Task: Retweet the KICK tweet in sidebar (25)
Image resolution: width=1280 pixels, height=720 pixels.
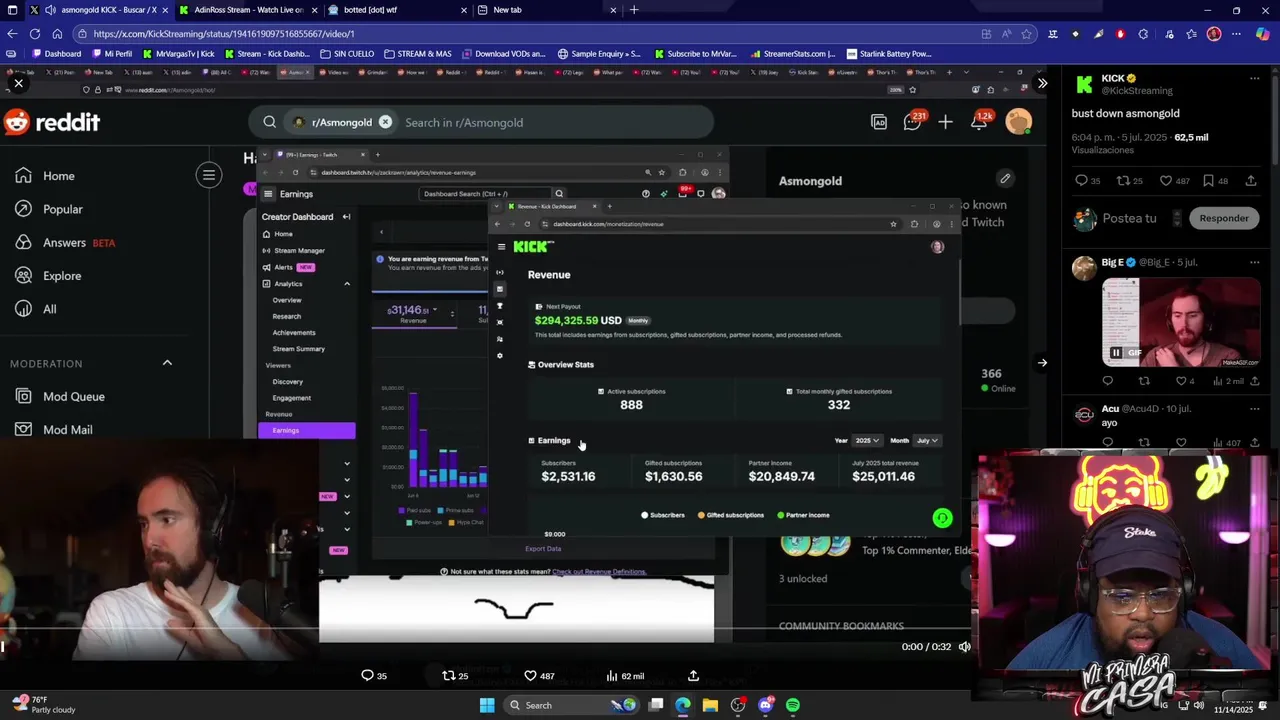Action: (x=1129, y=181)
